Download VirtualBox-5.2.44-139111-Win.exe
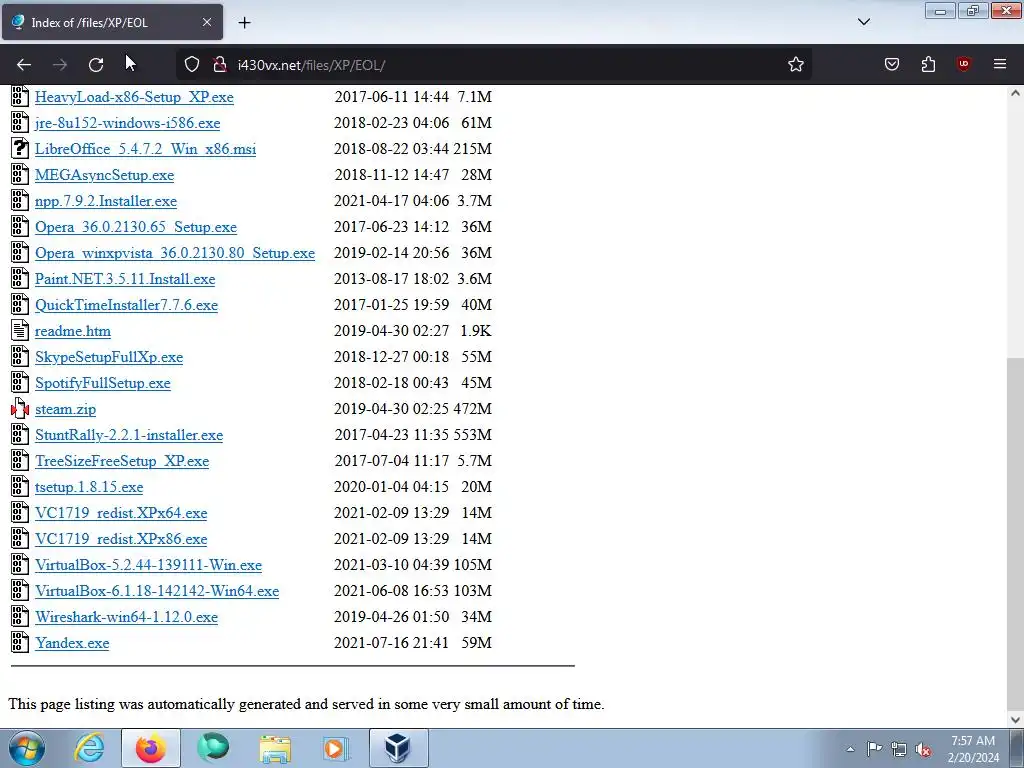This screenshot has height=768, width=1024. tap(148, 565)
